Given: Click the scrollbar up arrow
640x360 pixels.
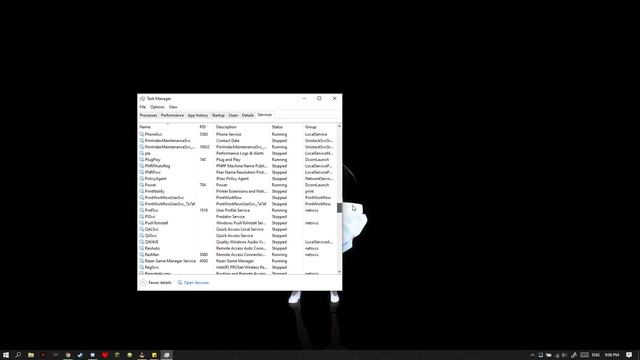Looking at the screenshot, I should pyautogui.click(x=339, y=127).
